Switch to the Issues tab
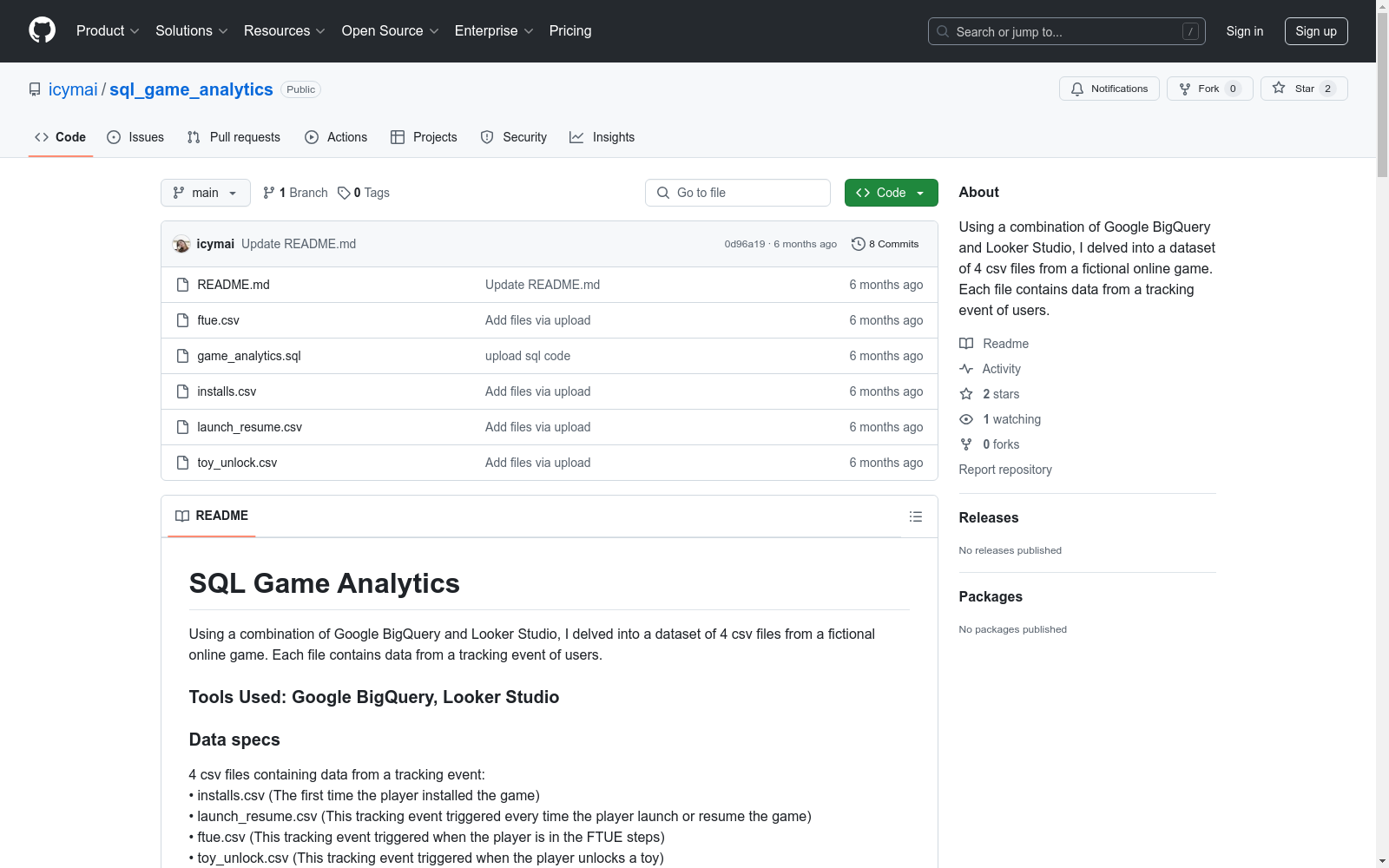Screen dimensions: 1389x868 (x=135, y=137)
